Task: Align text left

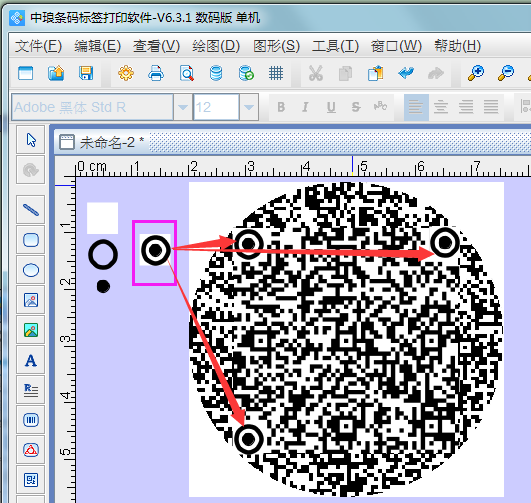Action: [416, 107]
